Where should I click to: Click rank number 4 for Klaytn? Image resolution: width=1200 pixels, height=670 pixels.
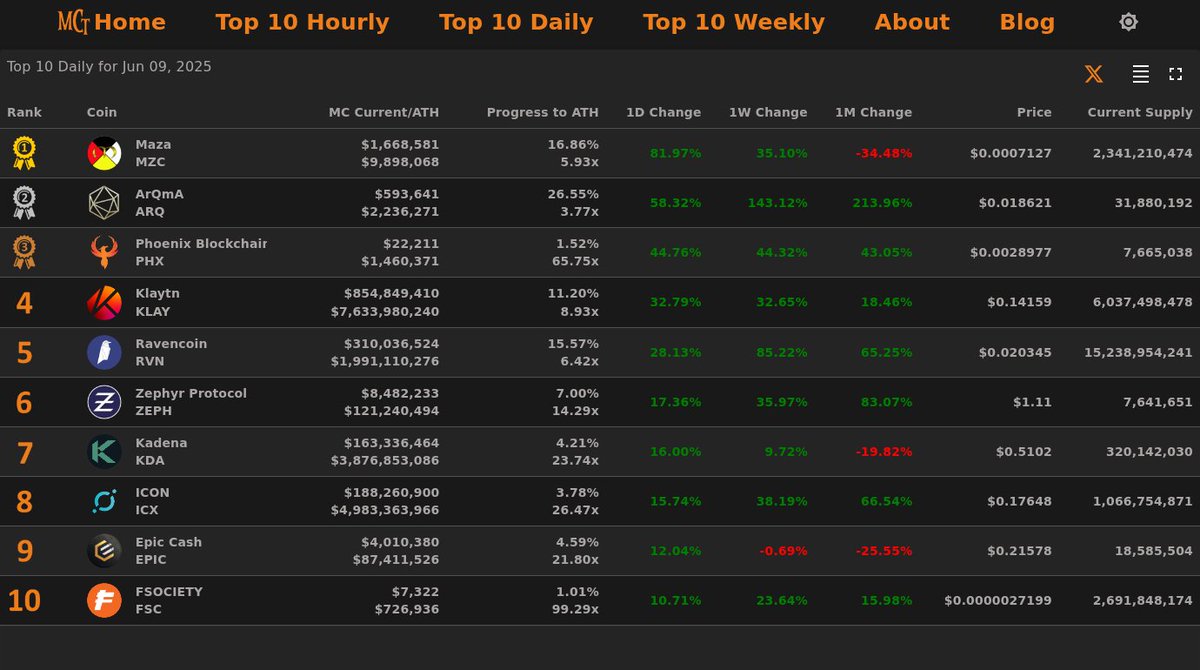point(24,303)
